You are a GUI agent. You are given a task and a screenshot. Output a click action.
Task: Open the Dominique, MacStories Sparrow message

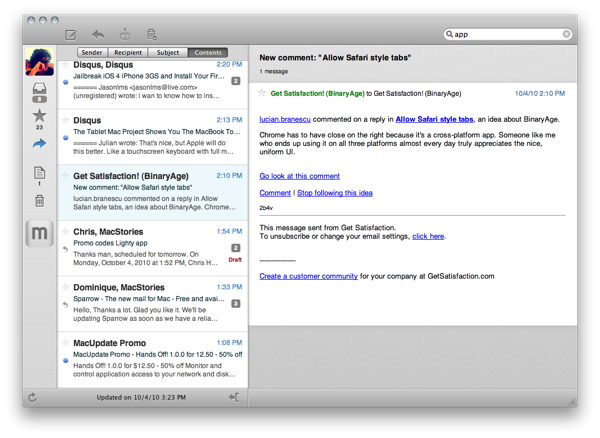point(153,304)
